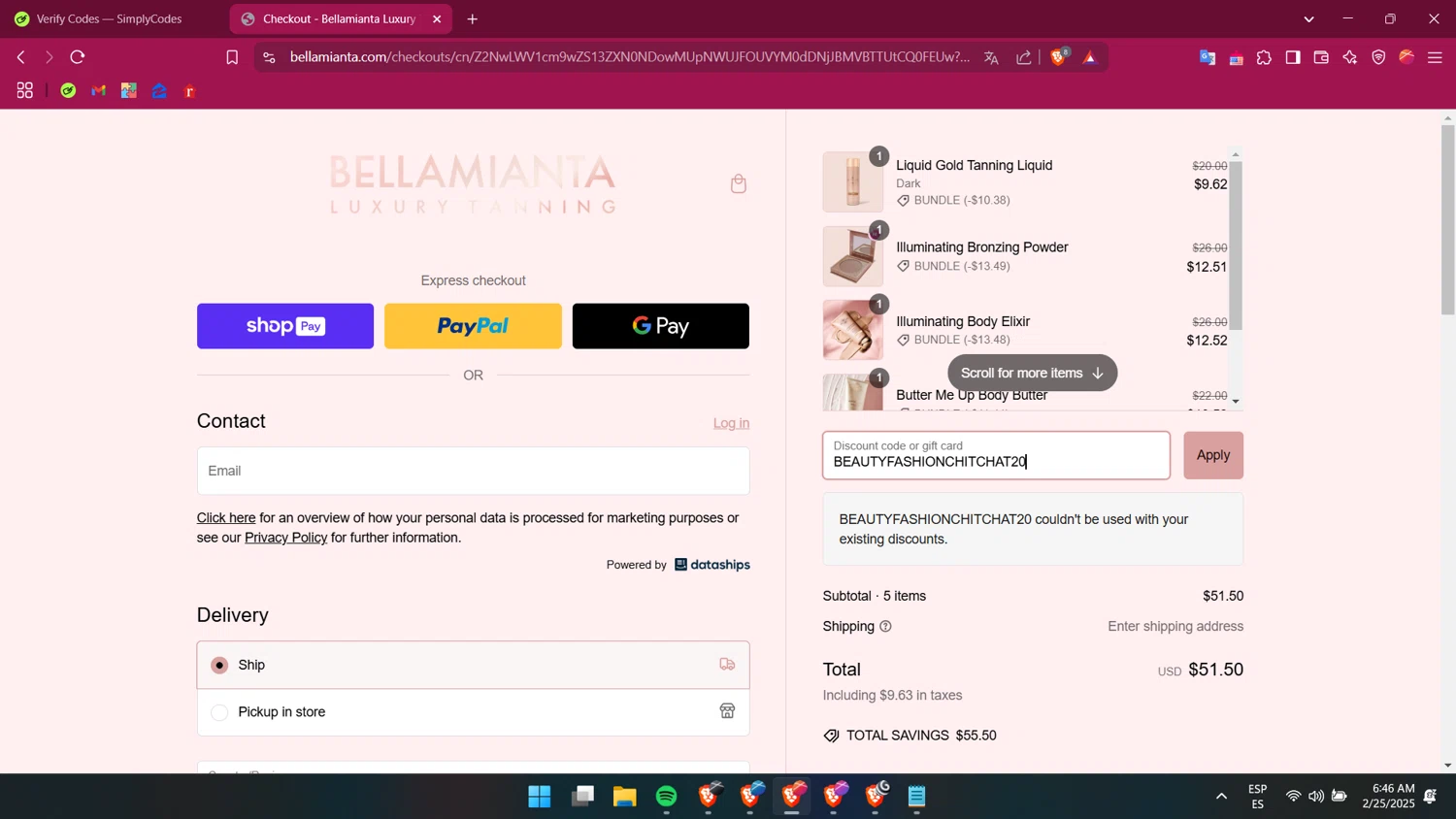Toggle the browser sidebar panel
The height and width of the screenshot is (819, 1456).
click(1293, 57)
